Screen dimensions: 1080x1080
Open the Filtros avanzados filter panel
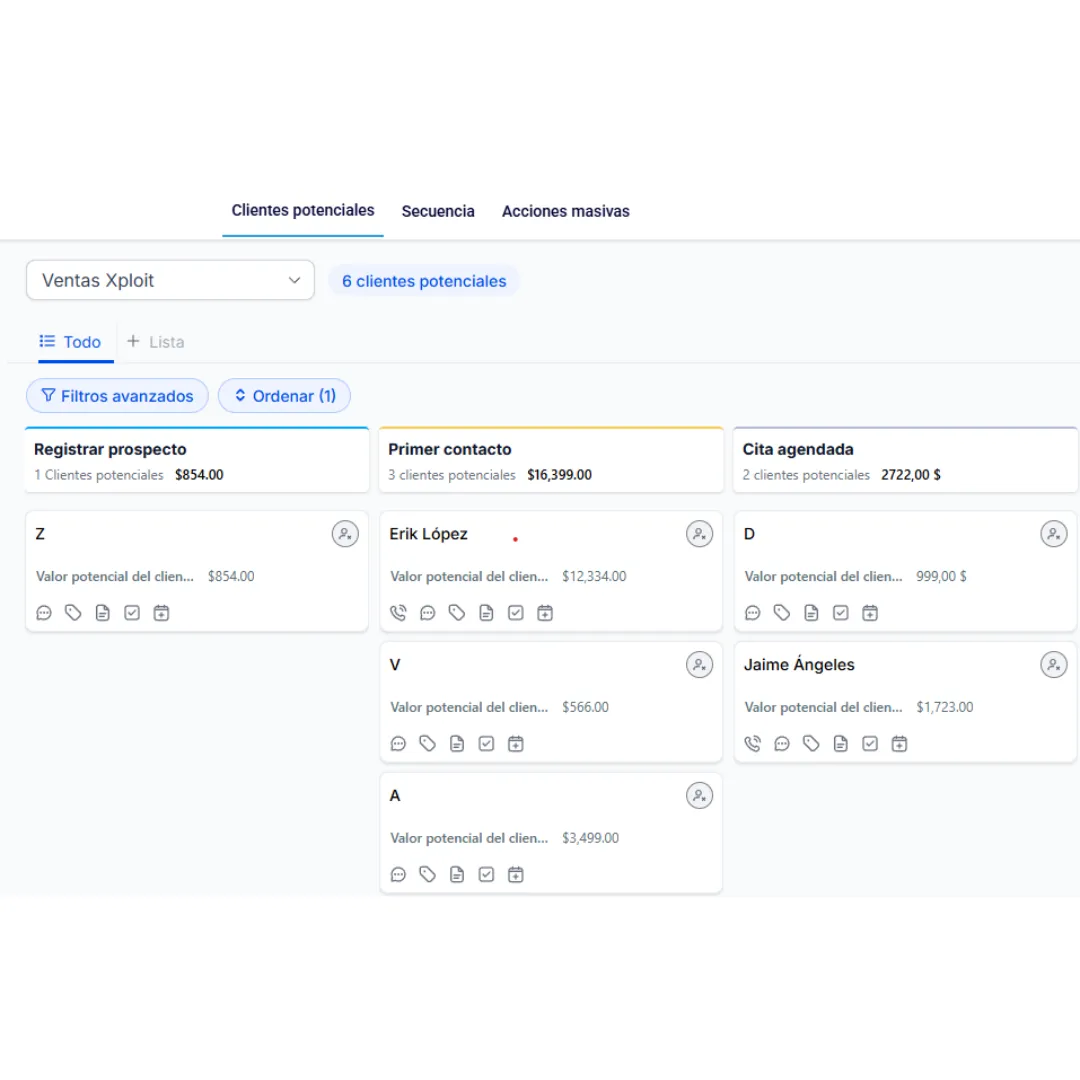(117, 396)
